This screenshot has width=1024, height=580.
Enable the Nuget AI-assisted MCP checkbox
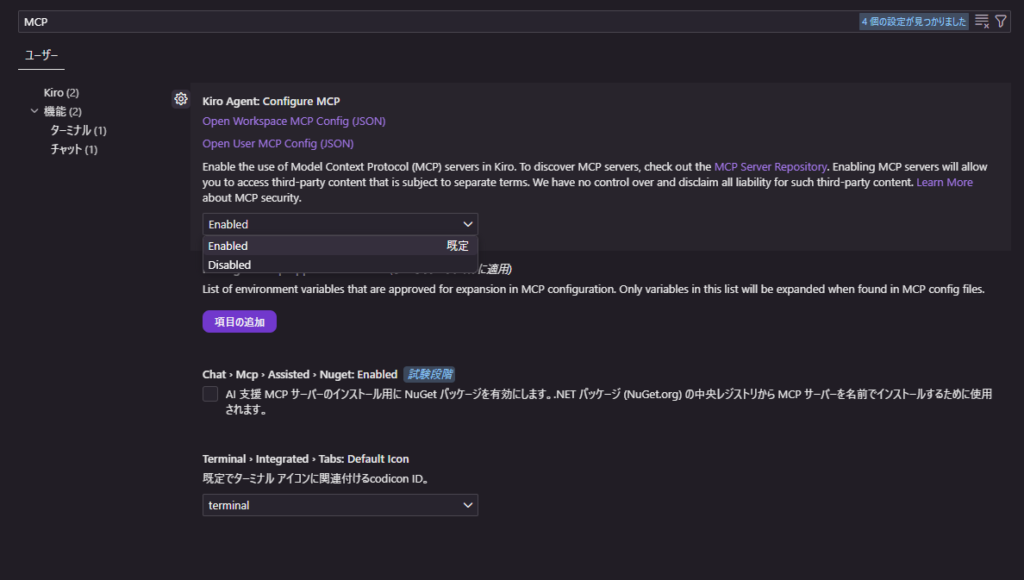tap(210, 394)
